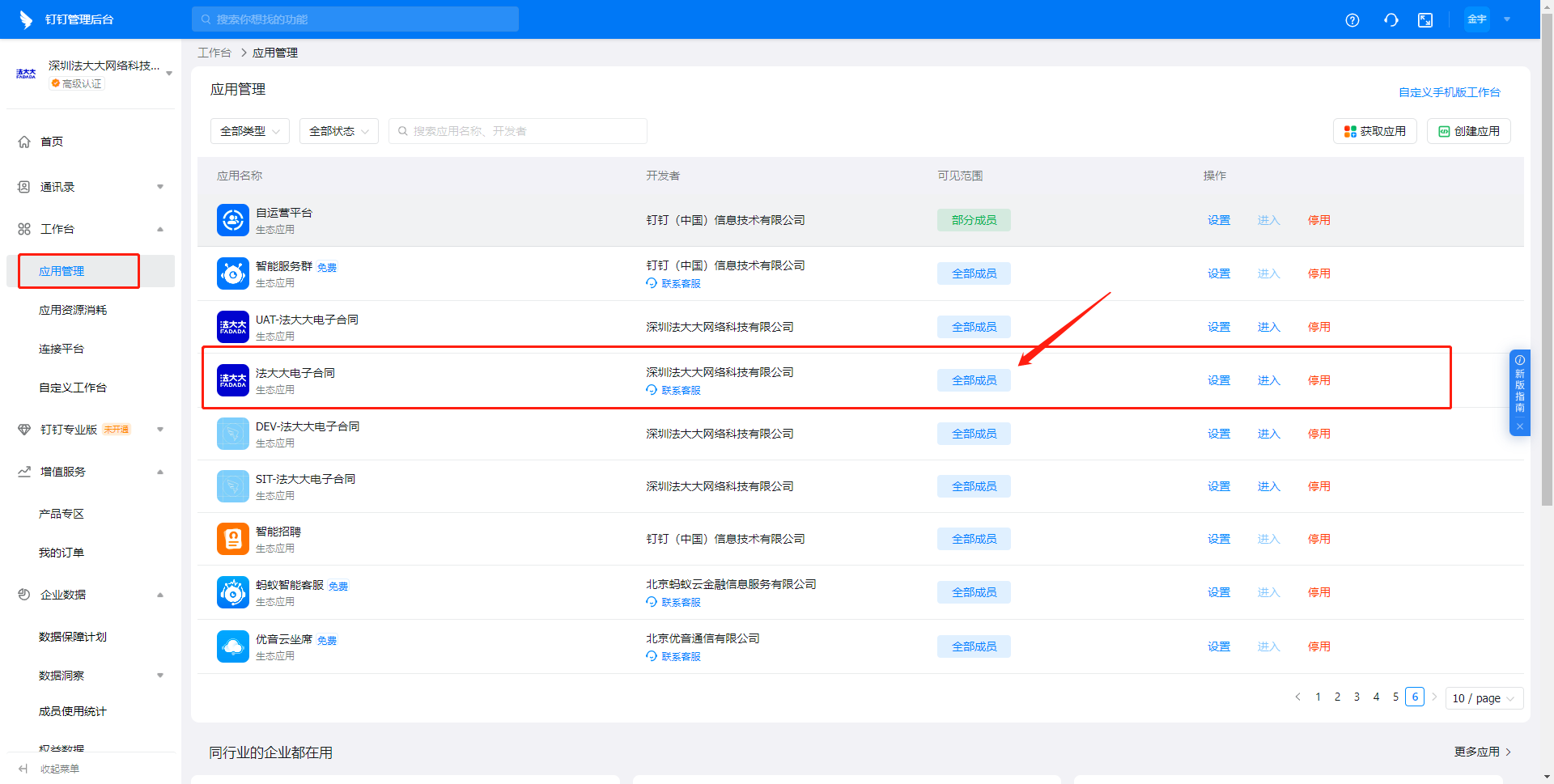1554x784 pixels.
Task: Expand the 数据洞察 submenu arrow
Action: tap(160, 676)
